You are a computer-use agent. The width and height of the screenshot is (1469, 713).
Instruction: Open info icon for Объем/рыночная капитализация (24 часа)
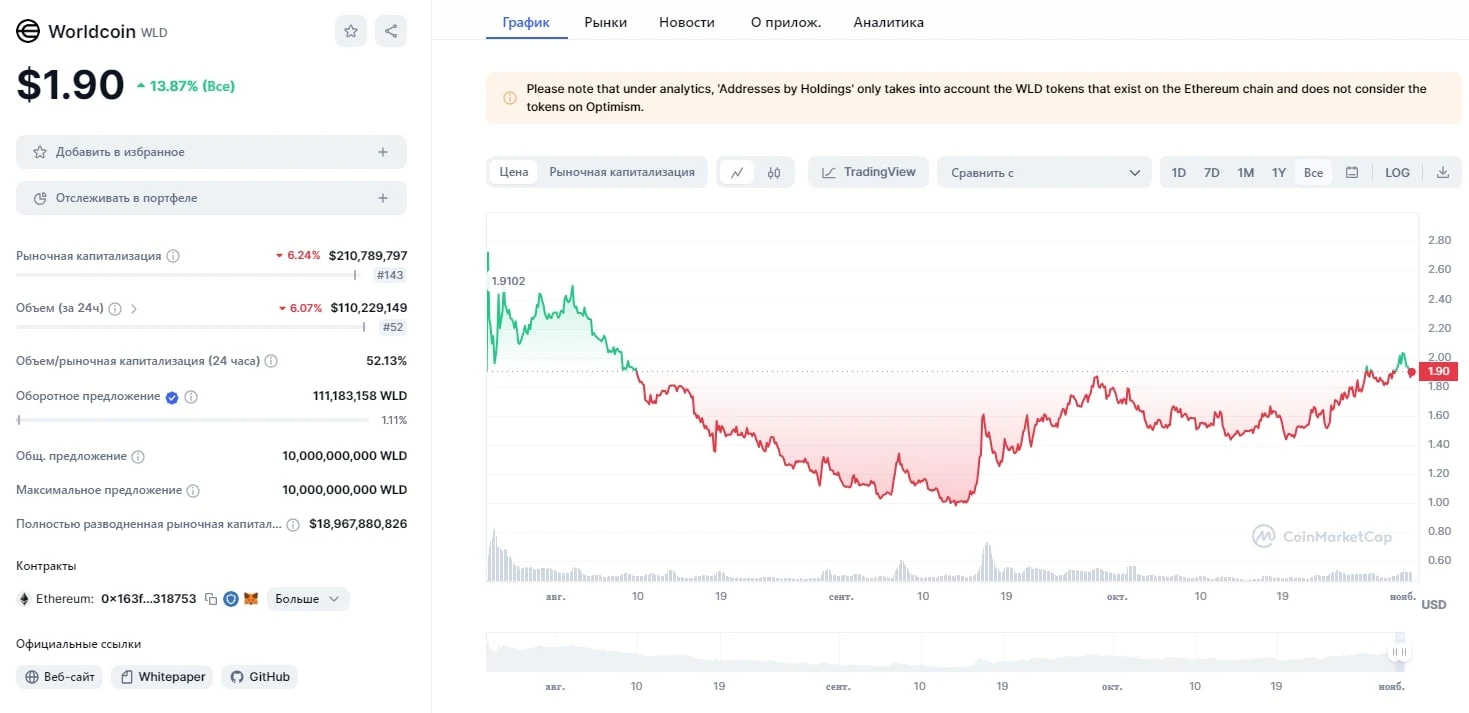pyautogui.click(x=271, y=361)
